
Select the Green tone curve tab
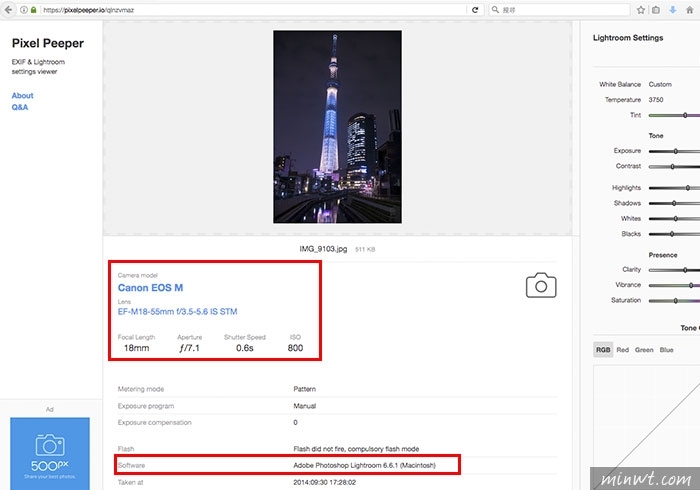pos(644,350)
